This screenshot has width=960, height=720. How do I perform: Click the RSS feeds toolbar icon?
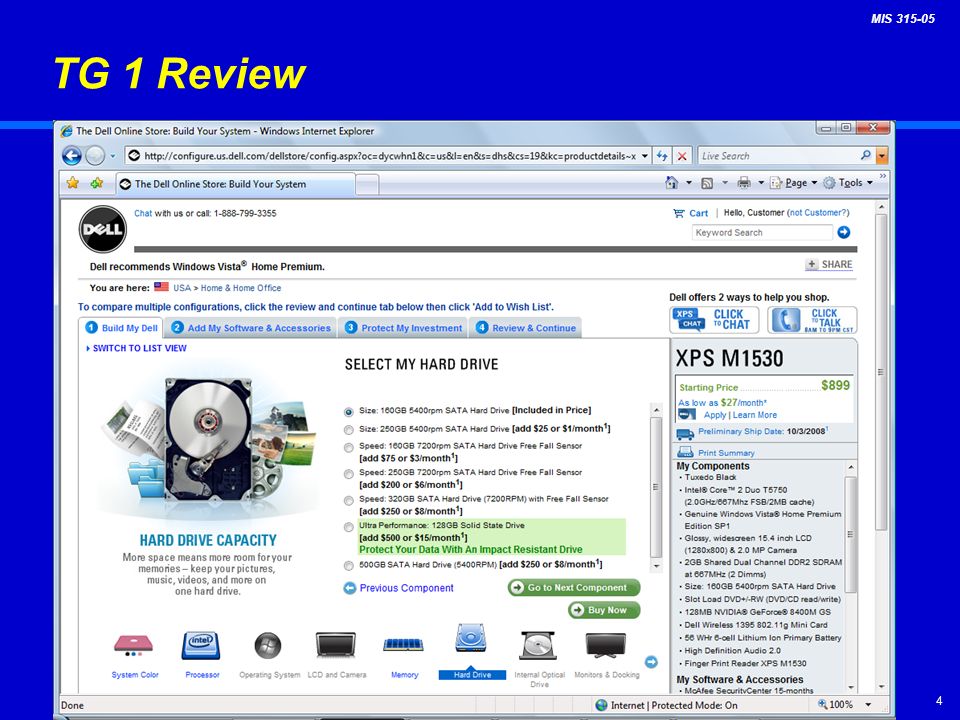point(707,183)
